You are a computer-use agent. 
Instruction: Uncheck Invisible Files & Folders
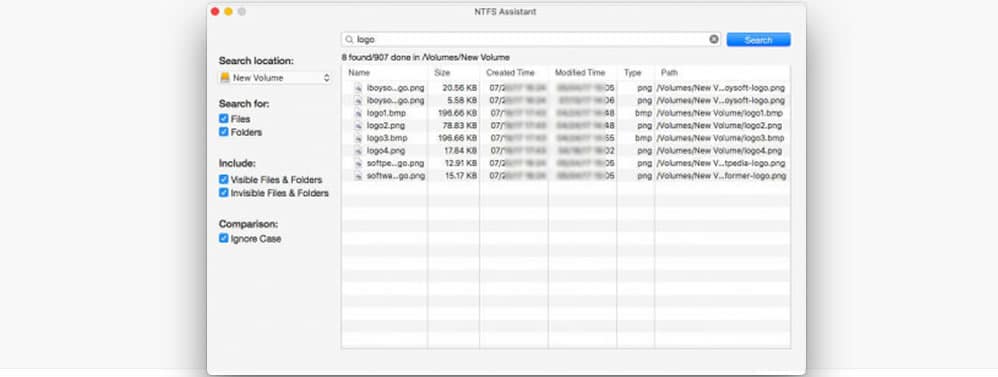[x=223, y=192]
